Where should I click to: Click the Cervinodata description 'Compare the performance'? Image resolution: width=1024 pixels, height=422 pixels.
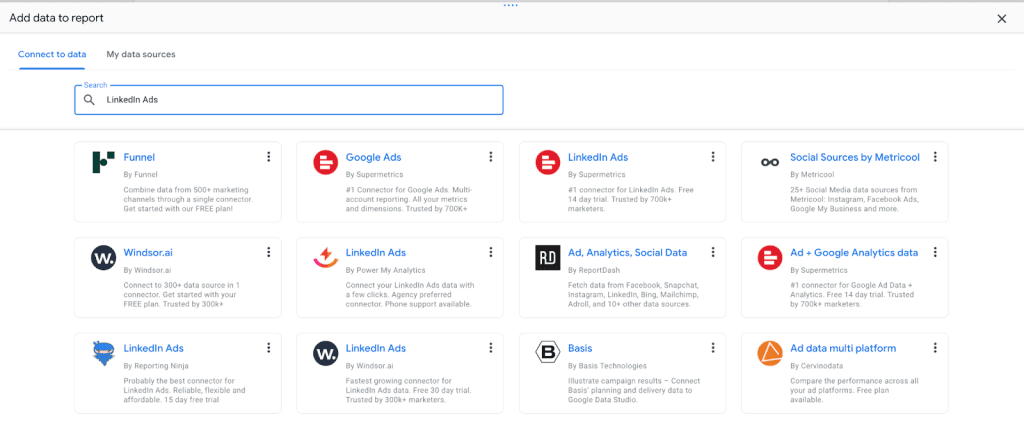[852, 390]
